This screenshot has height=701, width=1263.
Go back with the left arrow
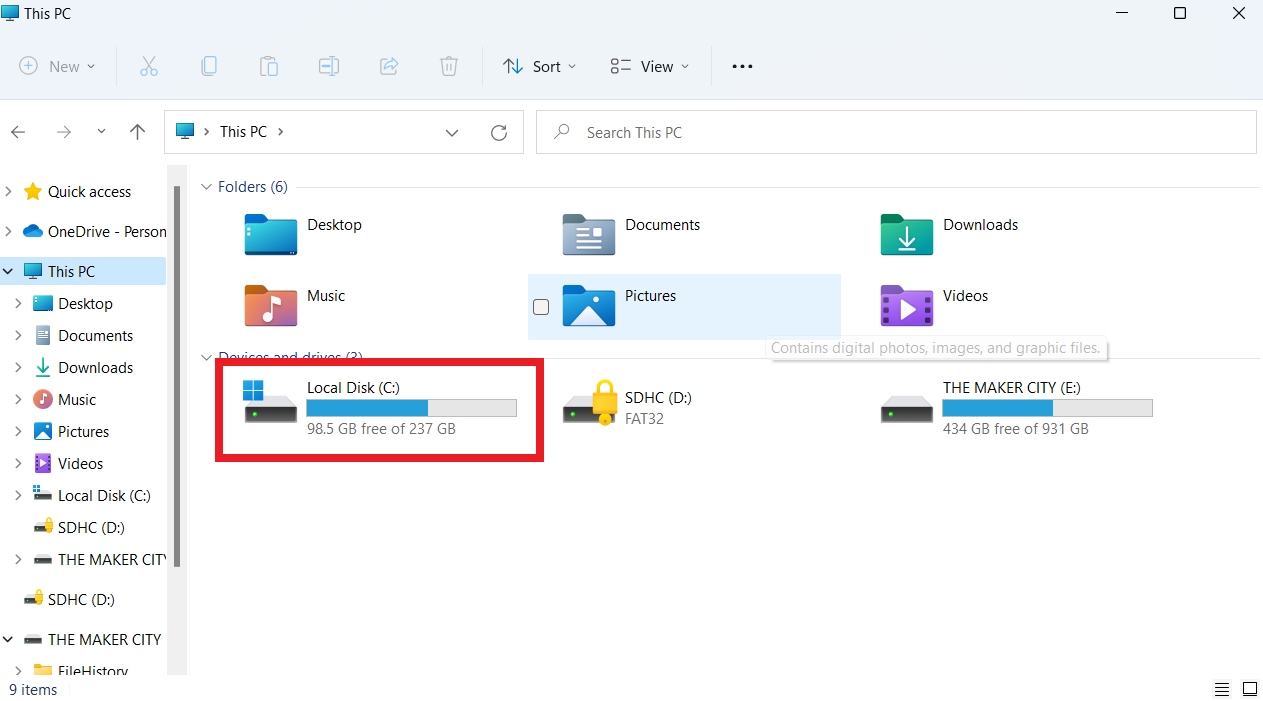19,132
